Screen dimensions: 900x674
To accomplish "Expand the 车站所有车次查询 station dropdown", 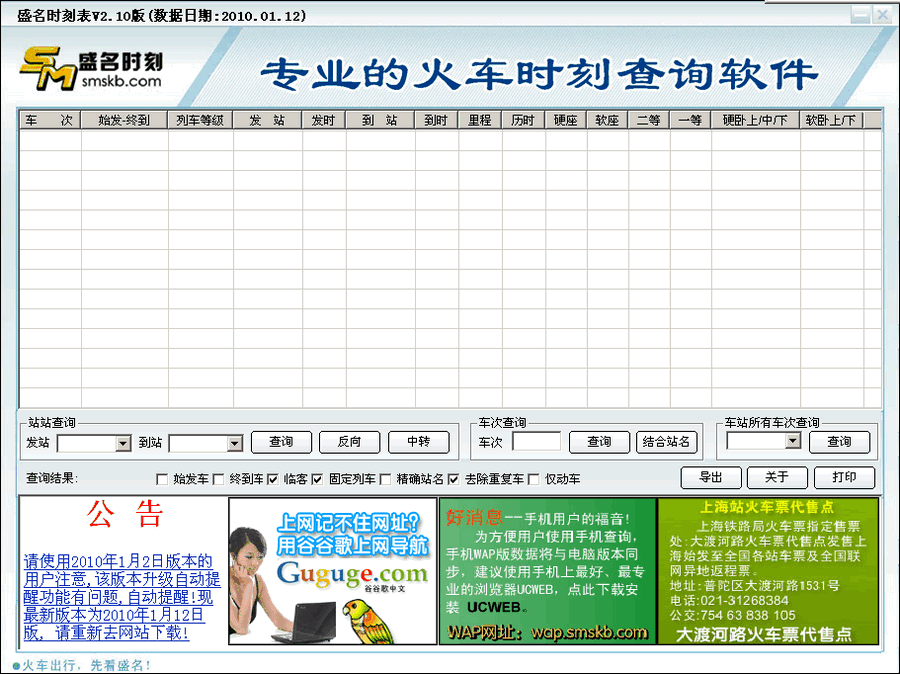I will pyautogui.click(x=793, y=442).
